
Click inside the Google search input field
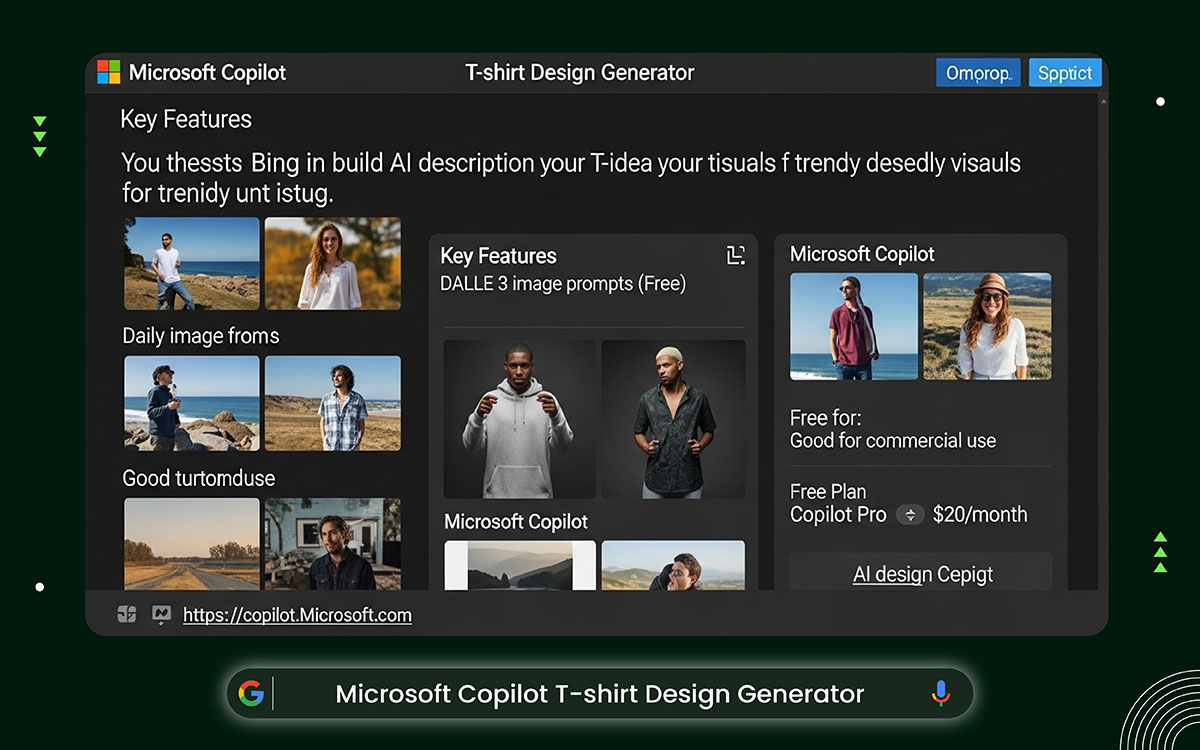point(600,693)
